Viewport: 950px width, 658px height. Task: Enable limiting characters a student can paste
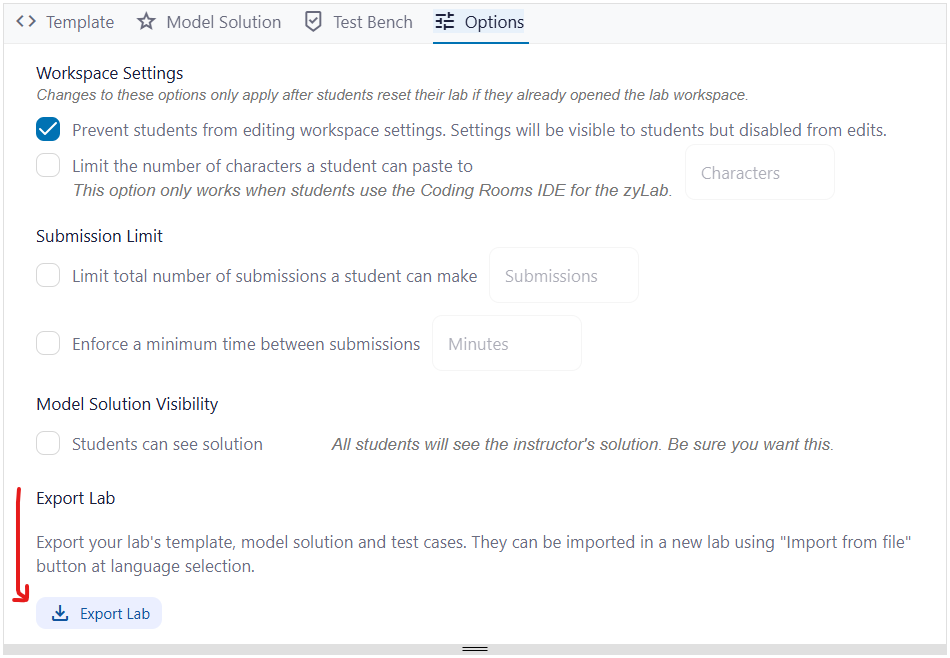(47, 166)
